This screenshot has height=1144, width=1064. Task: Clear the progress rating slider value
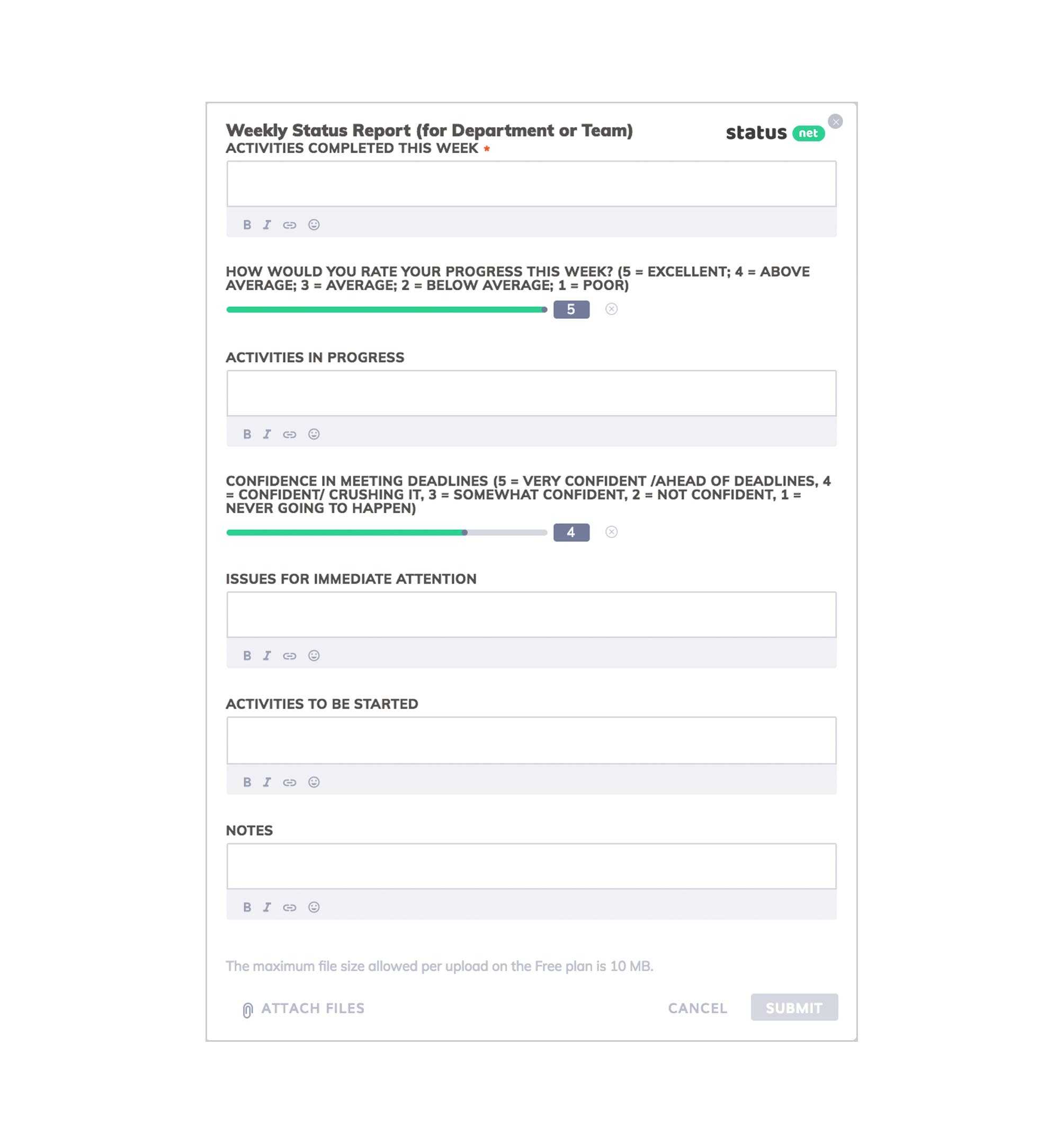coord(613,309)
